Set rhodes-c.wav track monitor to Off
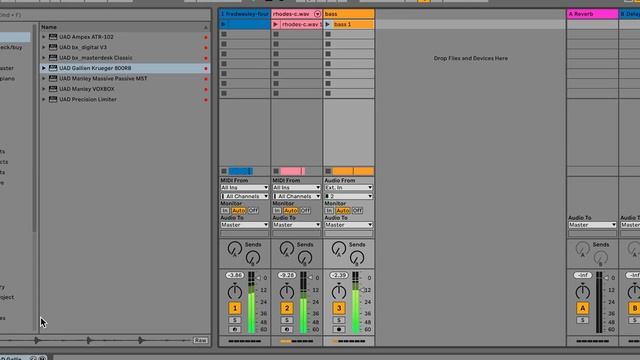This screenshot has width=640, height=360. tap(305, 211)
